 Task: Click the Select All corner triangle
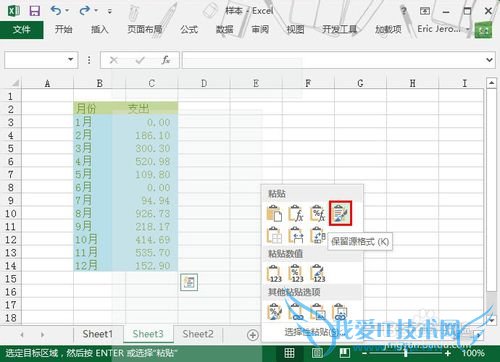[15, 83]
